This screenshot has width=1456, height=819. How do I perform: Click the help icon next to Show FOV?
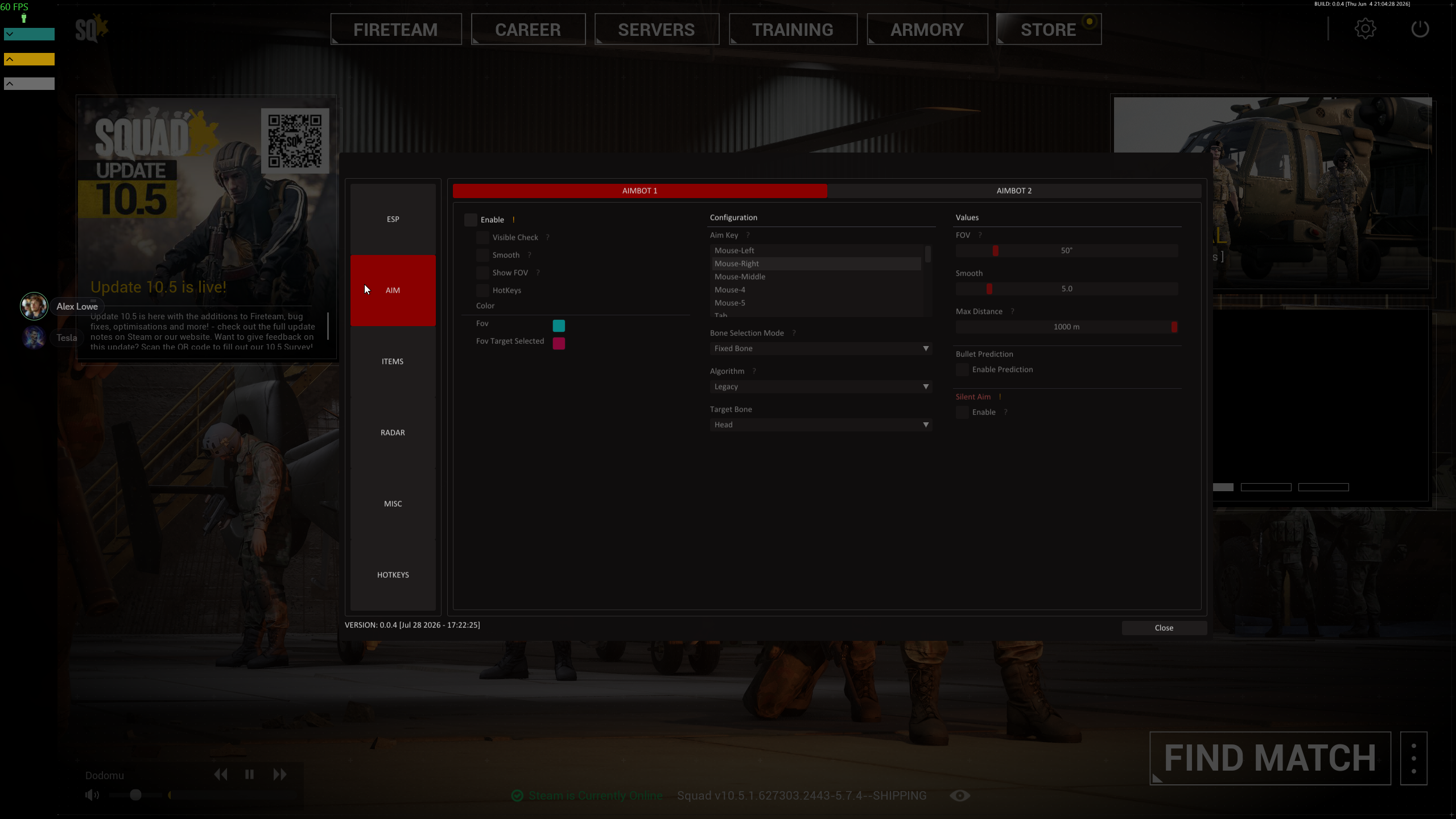click(x=538, y=273)
